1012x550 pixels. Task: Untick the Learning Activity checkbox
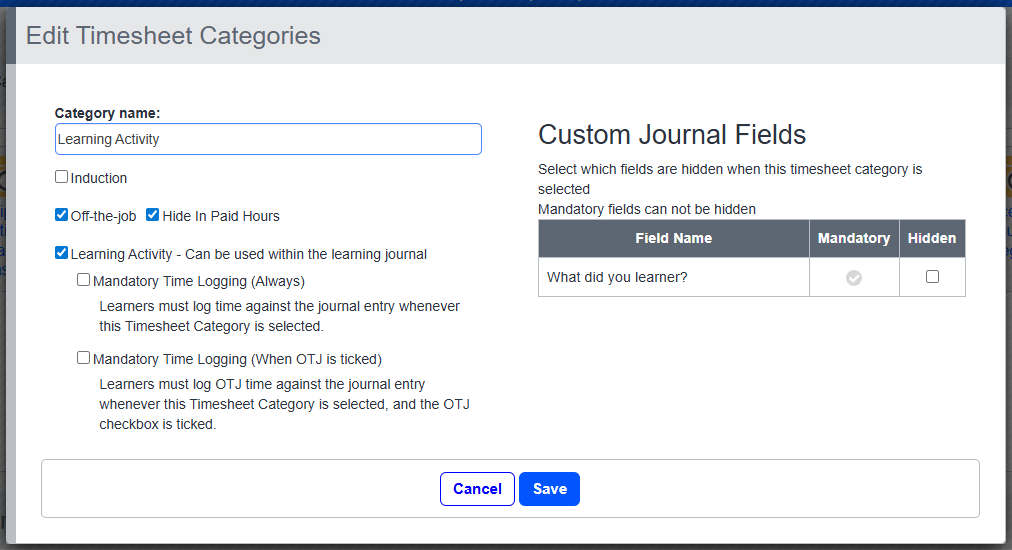[62, 253]
